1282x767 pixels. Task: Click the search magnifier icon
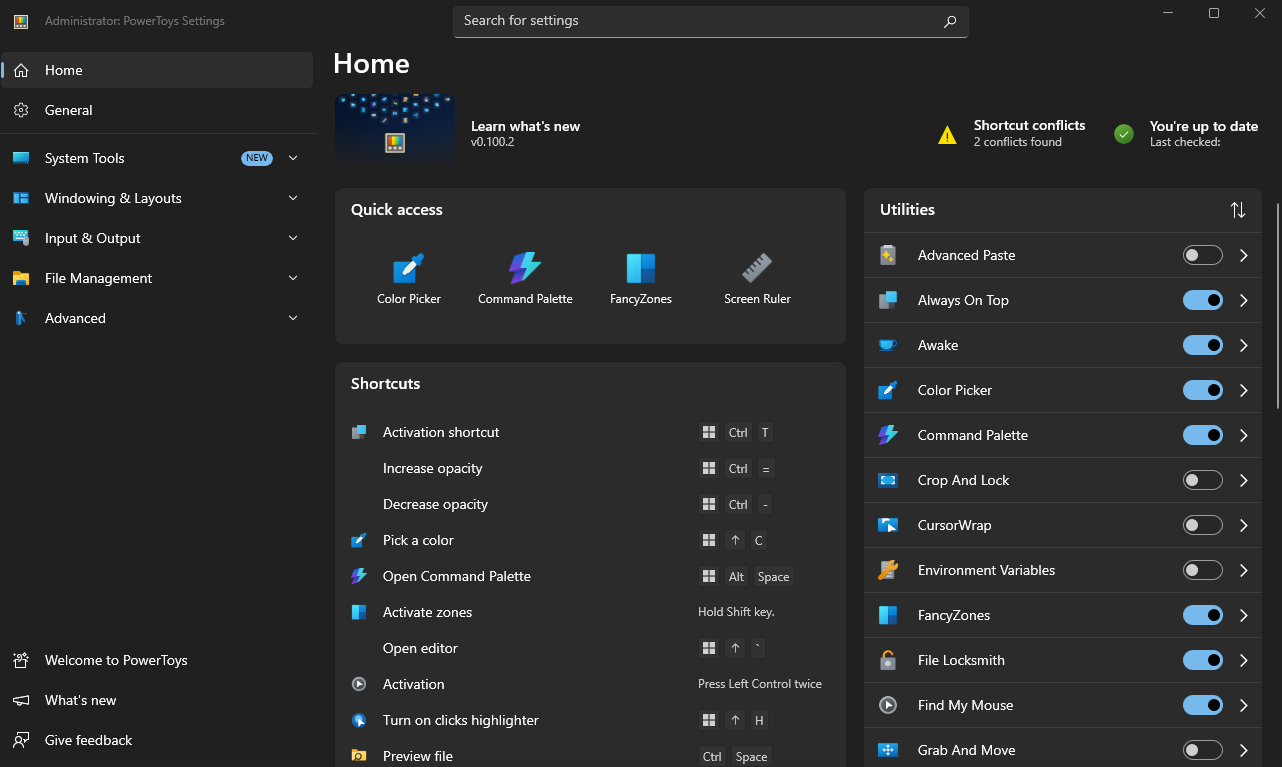tap(950, 21)
